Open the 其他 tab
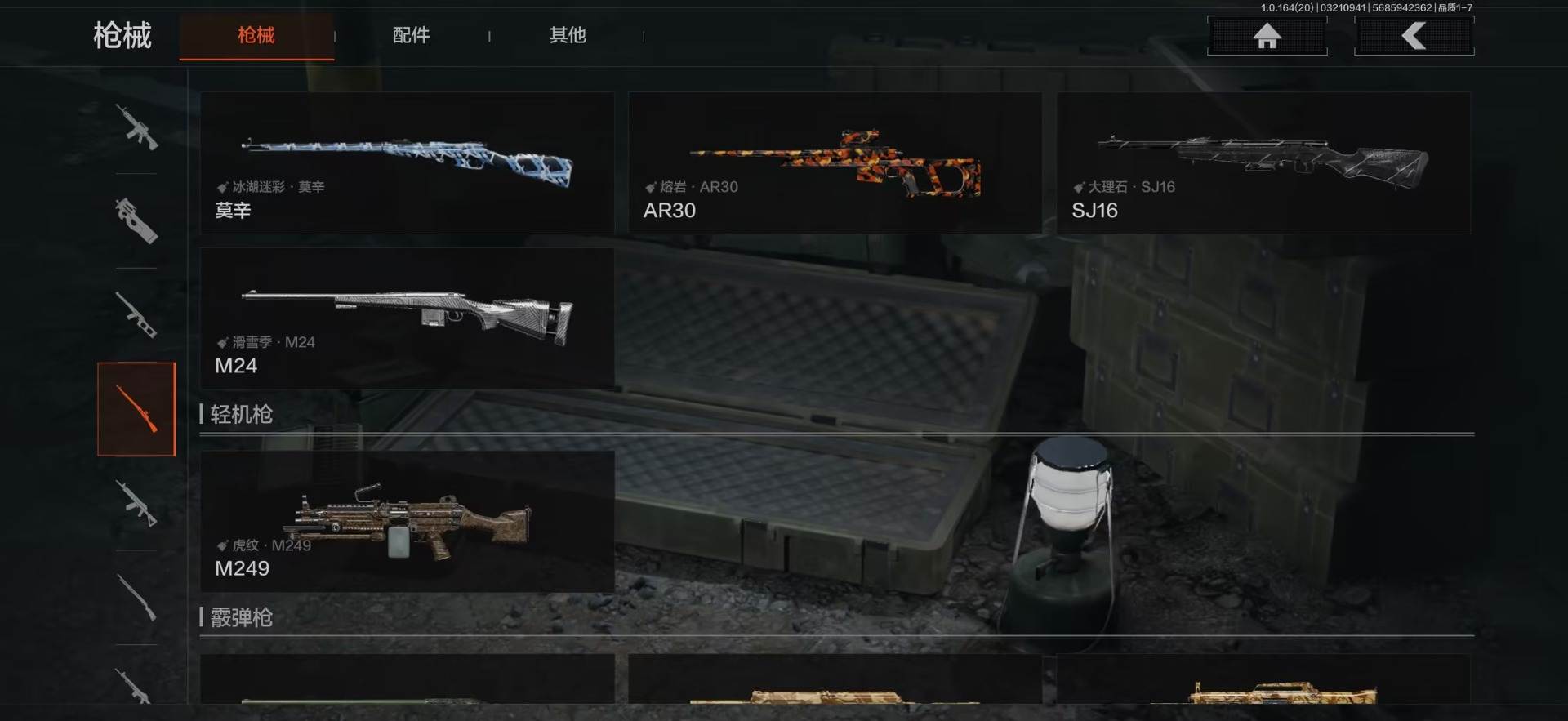The height and width of the screenshot is (721, 1568). tap(568, 35)
